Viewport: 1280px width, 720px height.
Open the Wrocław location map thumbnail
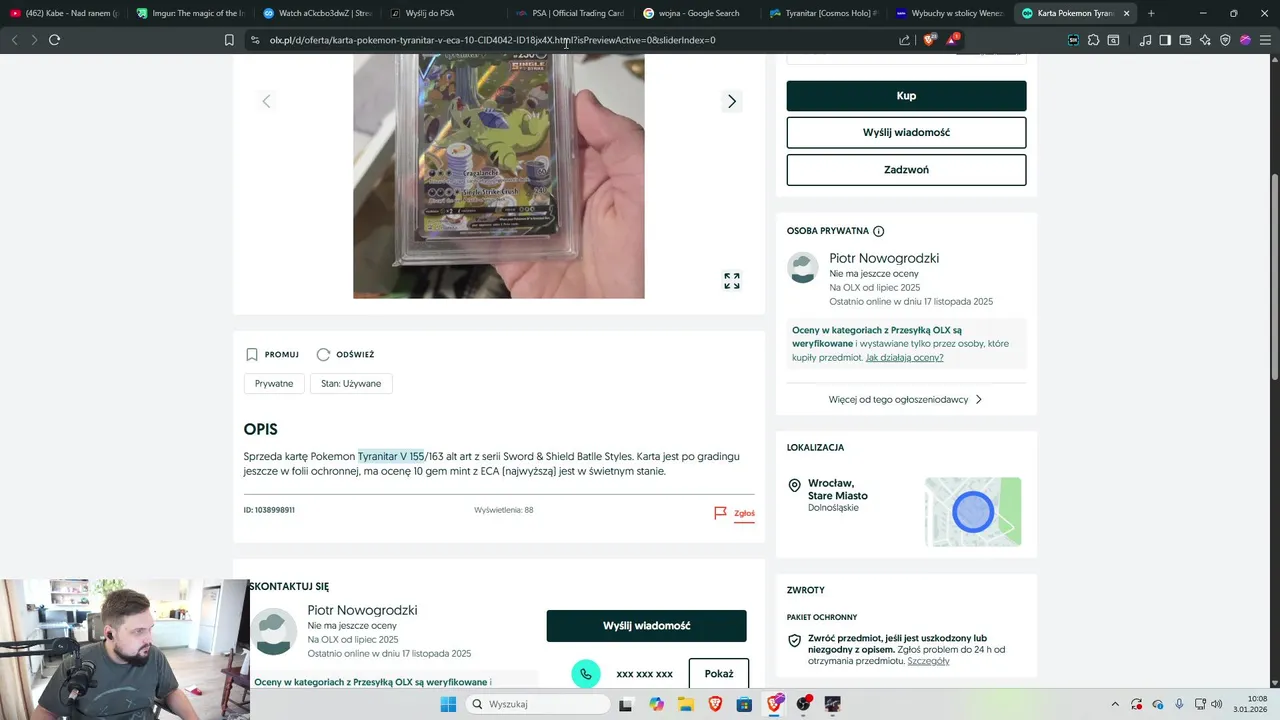tap(973, 512)
